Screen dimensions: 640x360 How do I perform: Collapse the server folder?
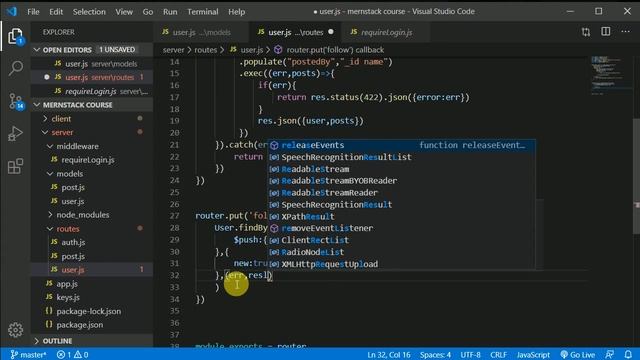(x=92, y=132)
